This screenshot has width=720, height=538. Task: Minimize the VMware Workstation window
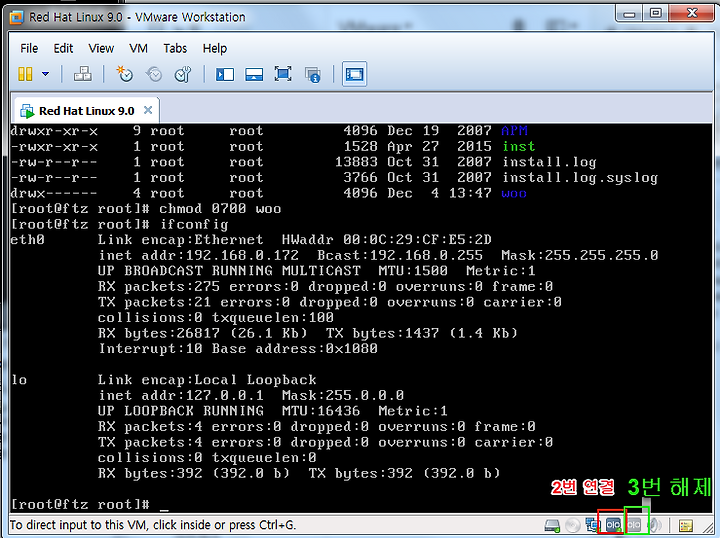[630, 13]
